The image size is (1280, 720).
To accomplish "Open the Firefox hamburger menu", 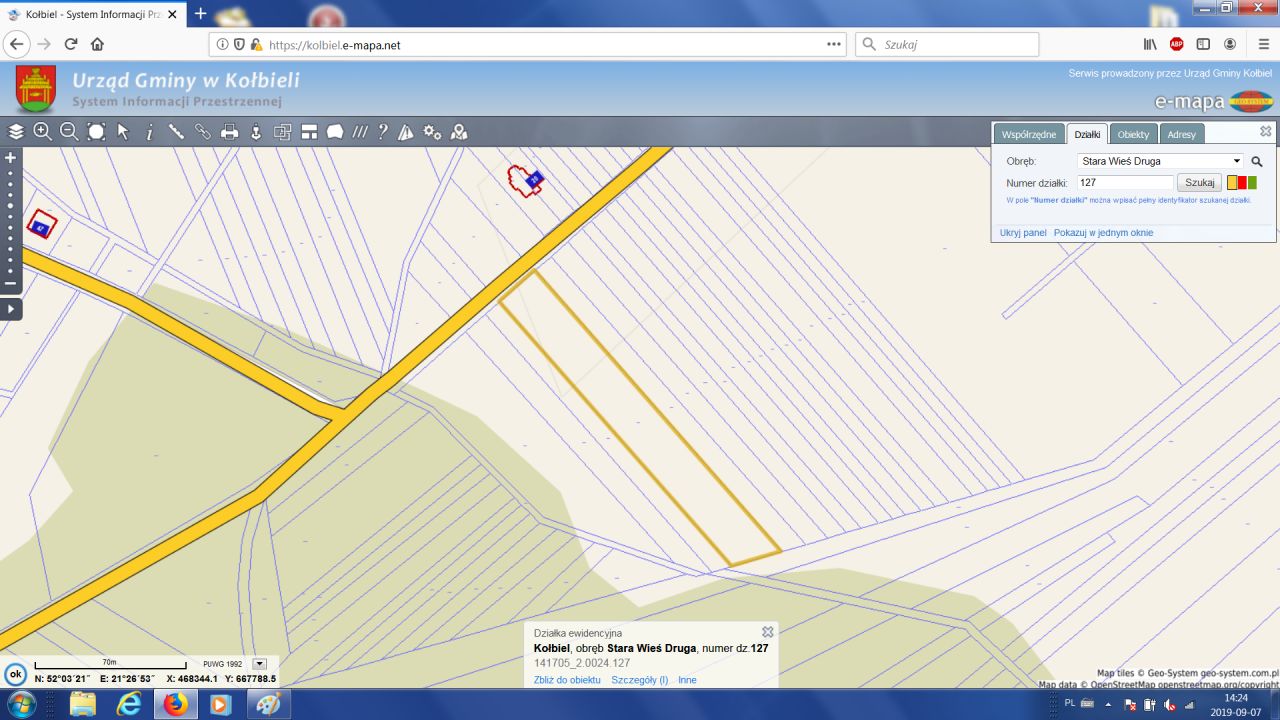I will tap(1264, 44).
